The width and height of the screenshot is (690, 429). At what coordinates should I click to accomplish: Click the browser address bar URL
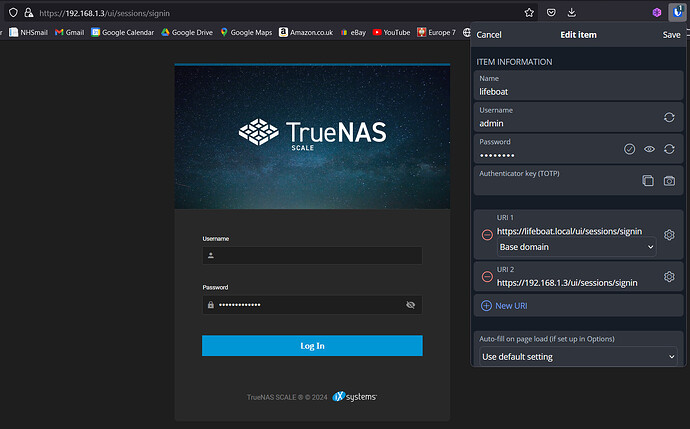click(104, 13)
